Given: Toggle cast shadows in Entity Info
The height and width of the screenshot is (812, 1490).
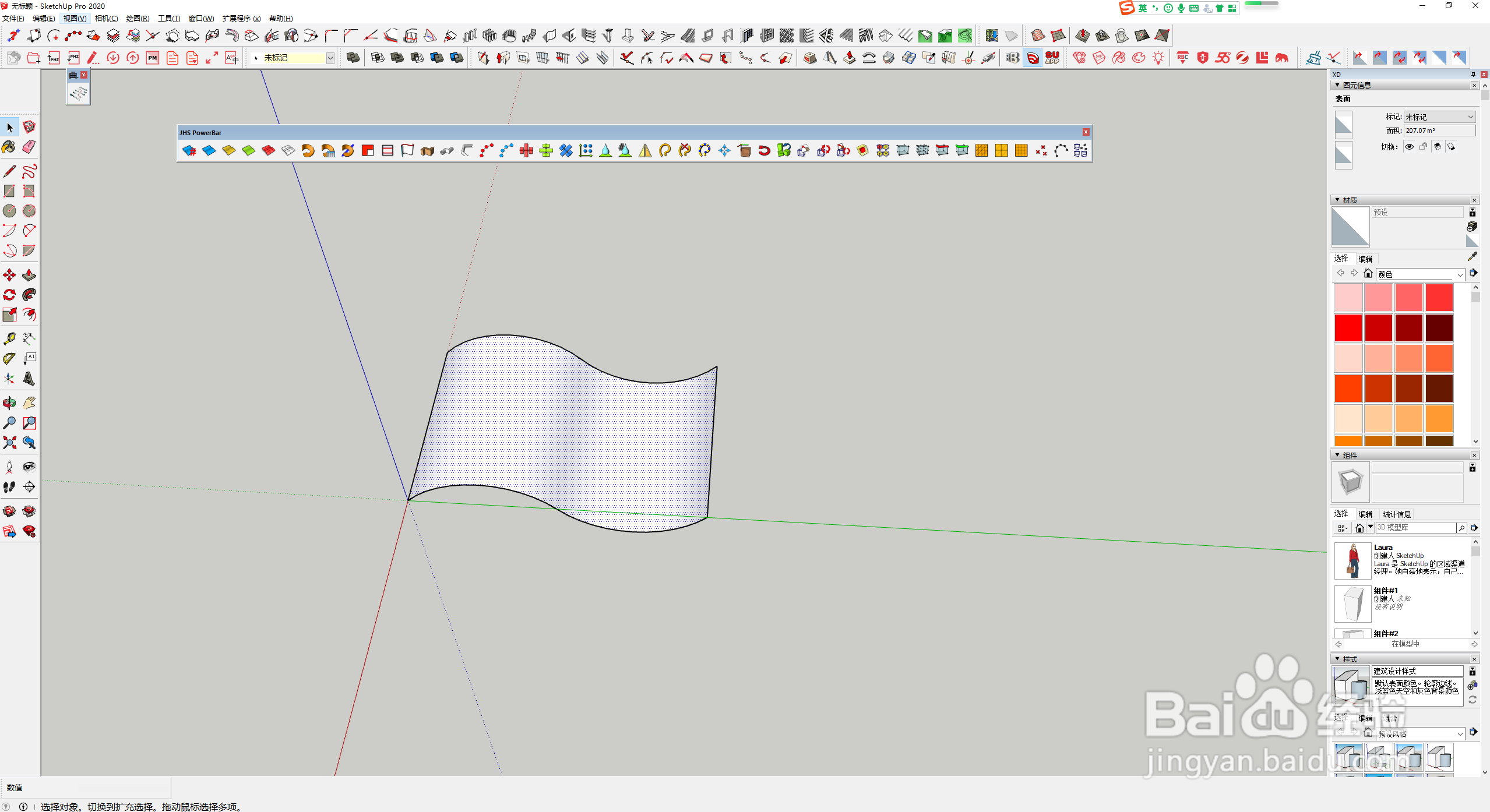Looking at the screenshot, I should coord(1437,147).
